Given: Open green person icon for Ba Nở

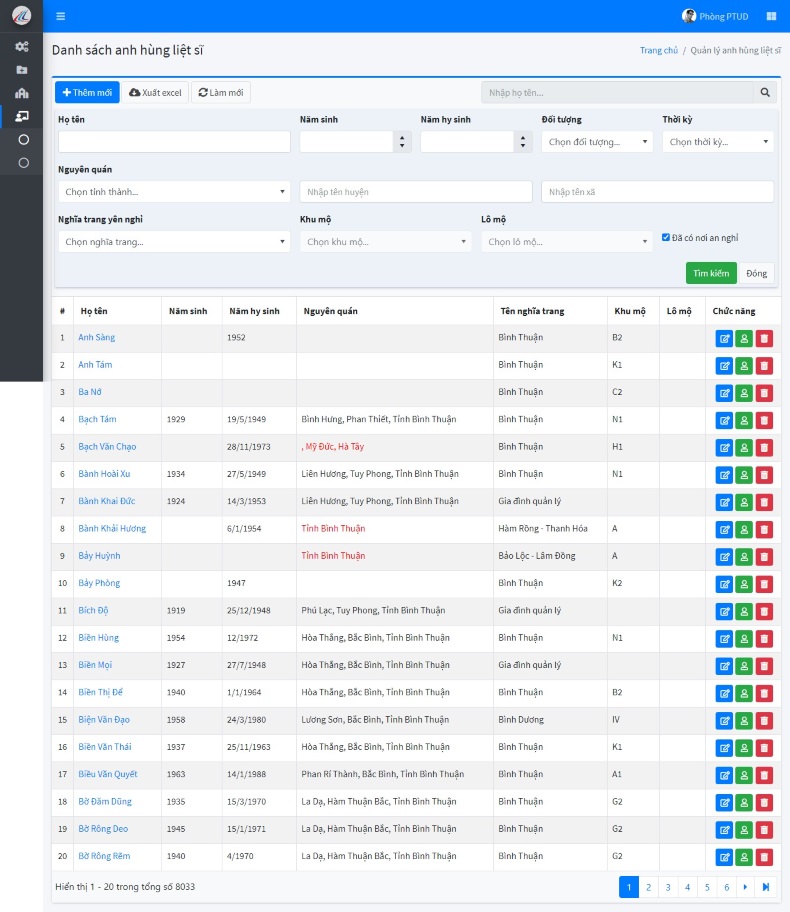Looking at the screenshot, I should (x=744, y=393).
